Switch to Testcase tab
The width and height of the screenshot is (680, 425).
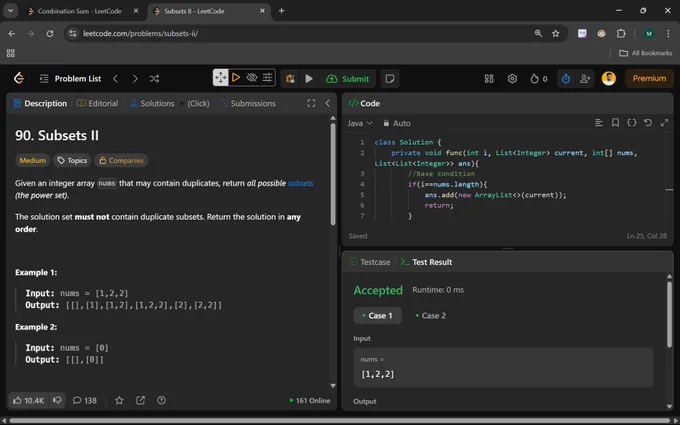(x=369, y=262)
